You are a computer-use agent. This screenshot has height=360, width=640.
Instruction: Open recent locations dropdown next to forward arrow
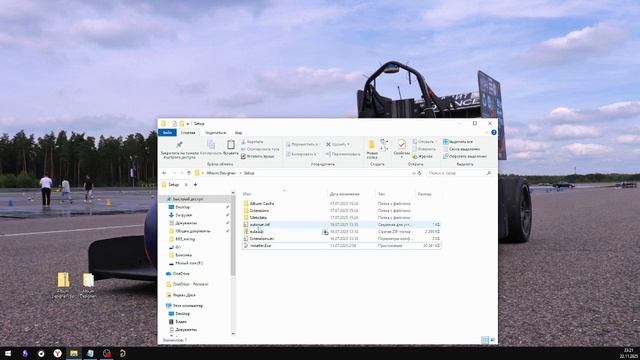click(x=182, y=173)
